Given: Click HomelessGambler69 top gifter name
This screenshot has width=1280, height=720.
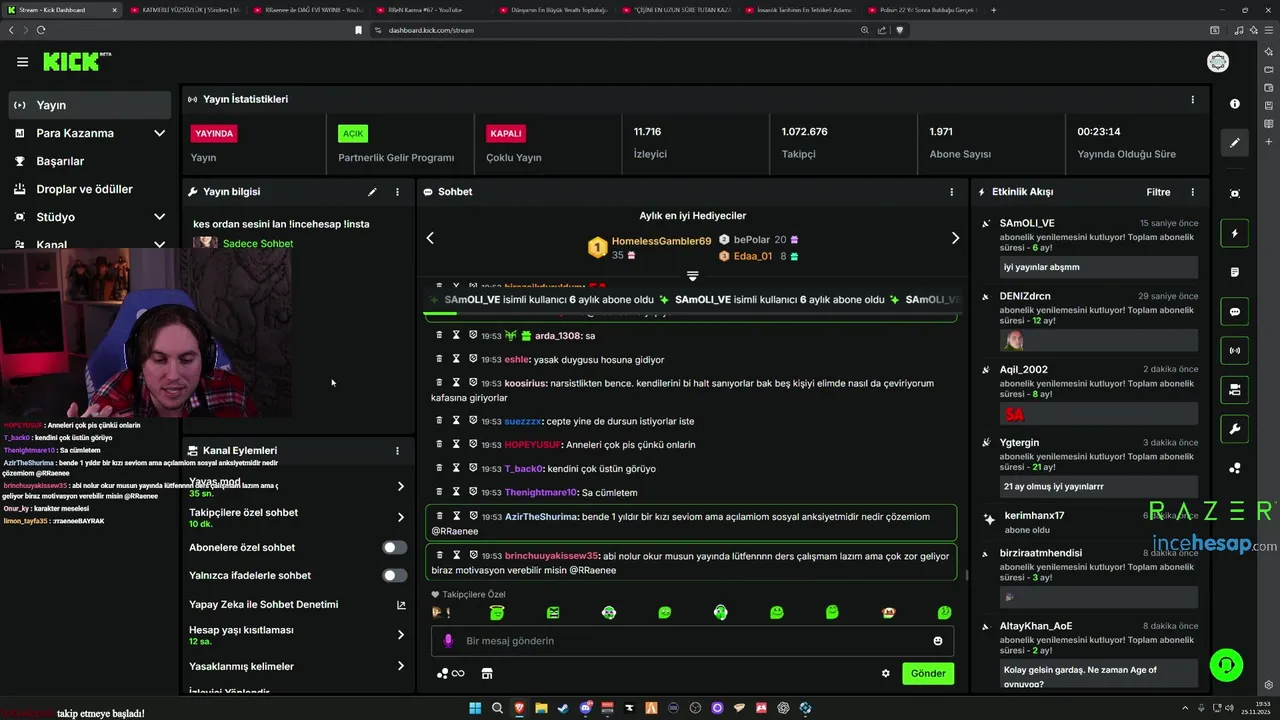Looking at the screenshot, I should 661,241.
